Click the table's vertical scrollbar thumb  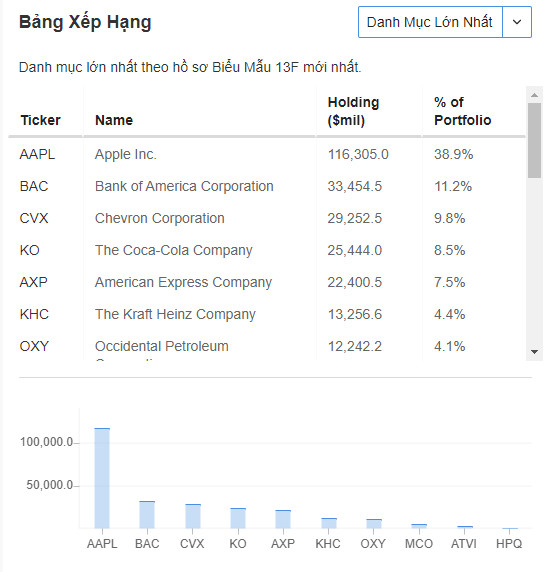click(535, 140)
